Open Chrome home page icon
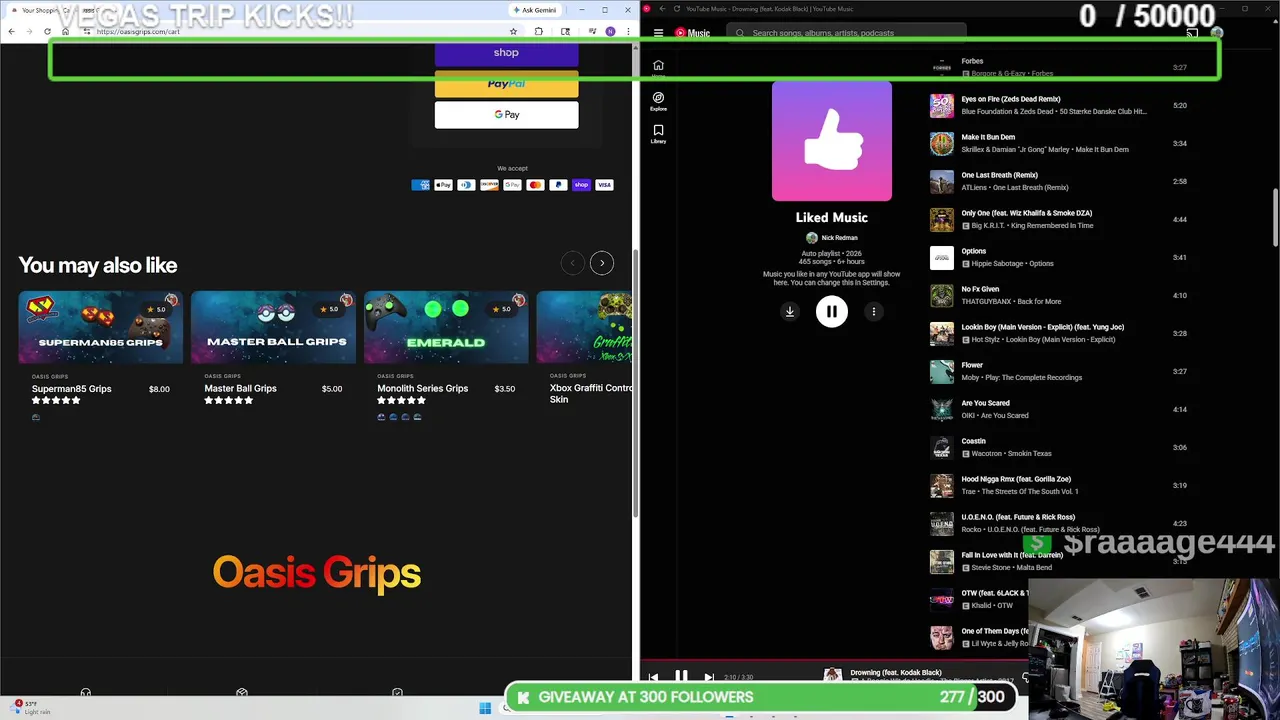Image resolution: width=1280 pixels, height=720 pixels. coord(65,32)
